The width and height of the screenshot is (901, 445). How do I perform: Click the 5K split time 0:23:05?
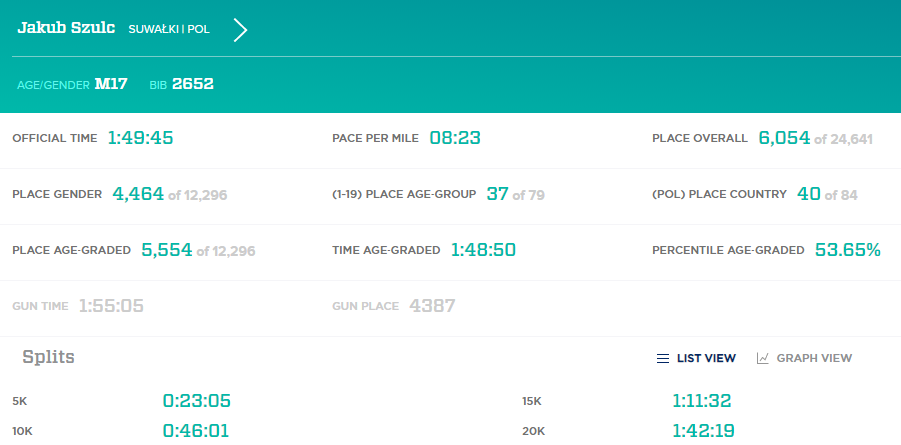click(197, 401)
